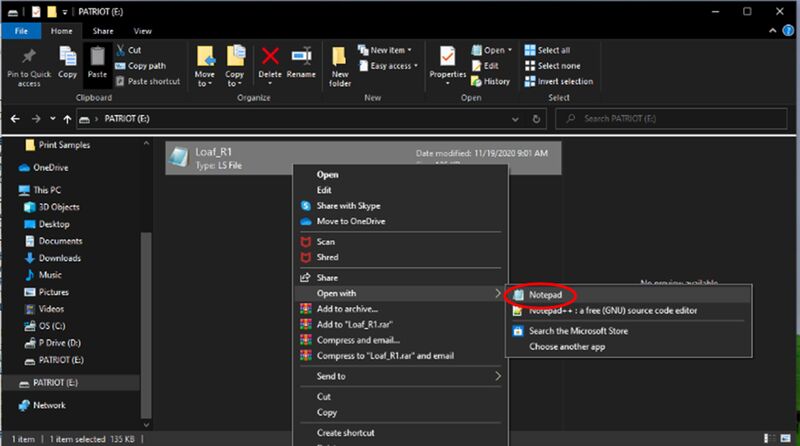Create a New folder
800x446 pixels.
340,66
